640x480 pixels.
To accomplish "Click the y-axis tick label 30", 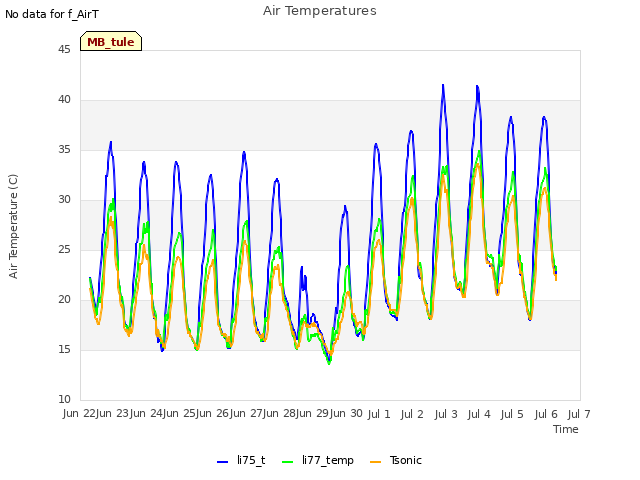I will (64, 200).
